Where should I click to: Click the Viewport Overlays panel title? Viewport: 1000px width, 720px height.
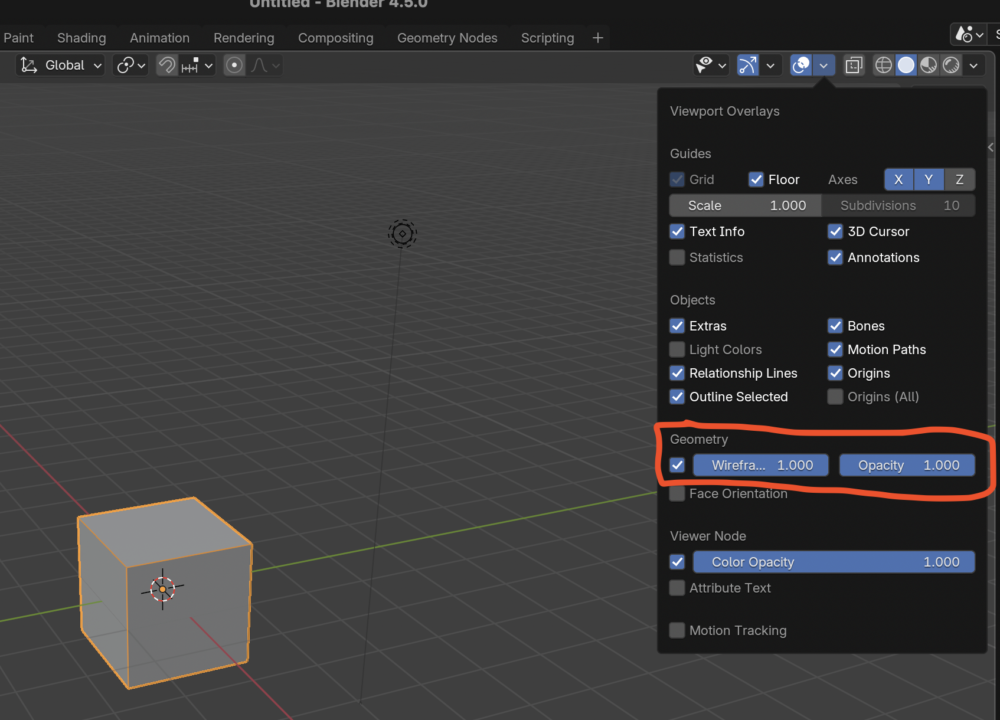pos(724,111)
